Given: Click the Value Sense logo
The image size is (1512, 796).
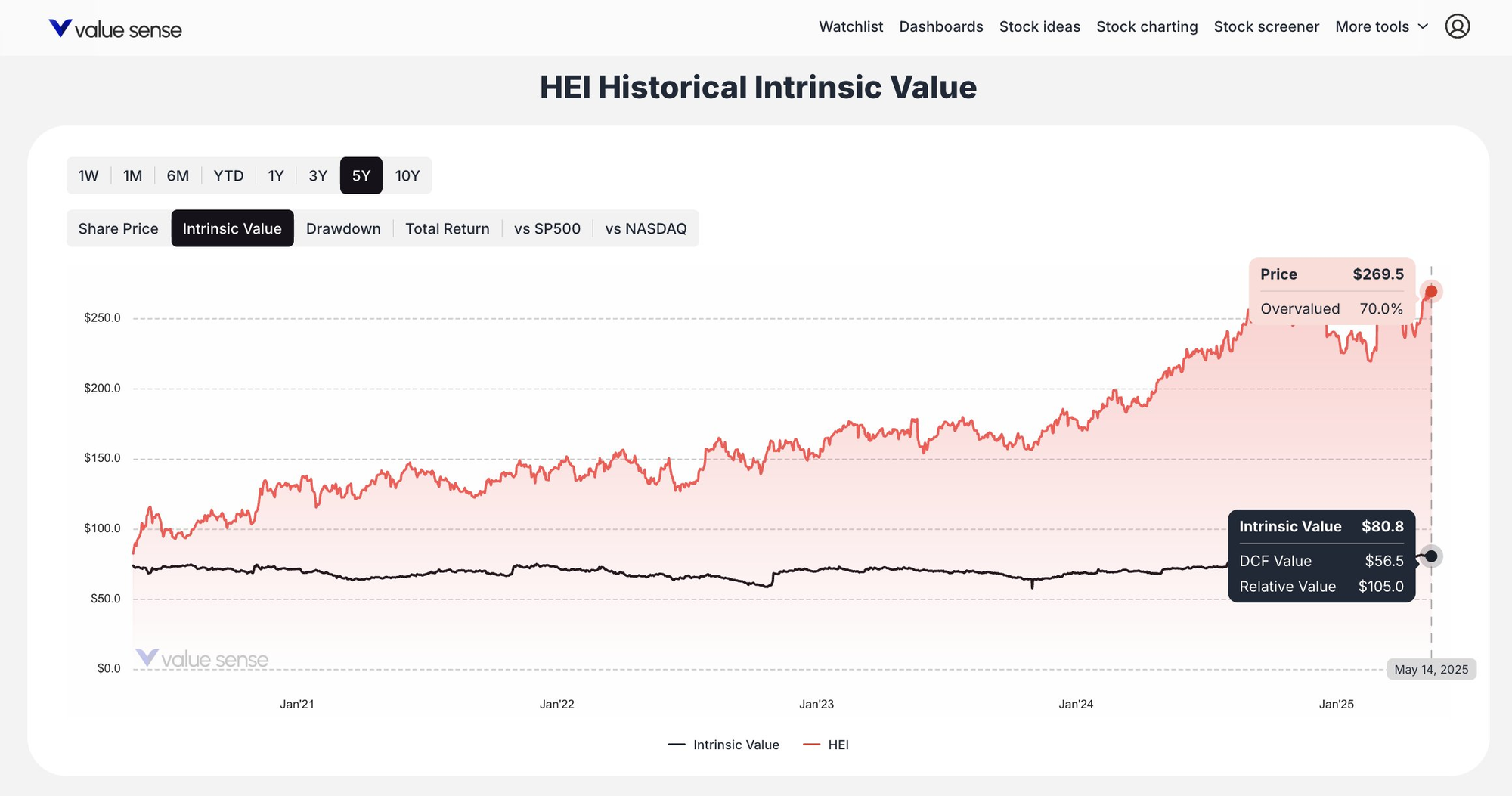Looking at the screenshot, I should pyautogui.click(x=115, y=29).
